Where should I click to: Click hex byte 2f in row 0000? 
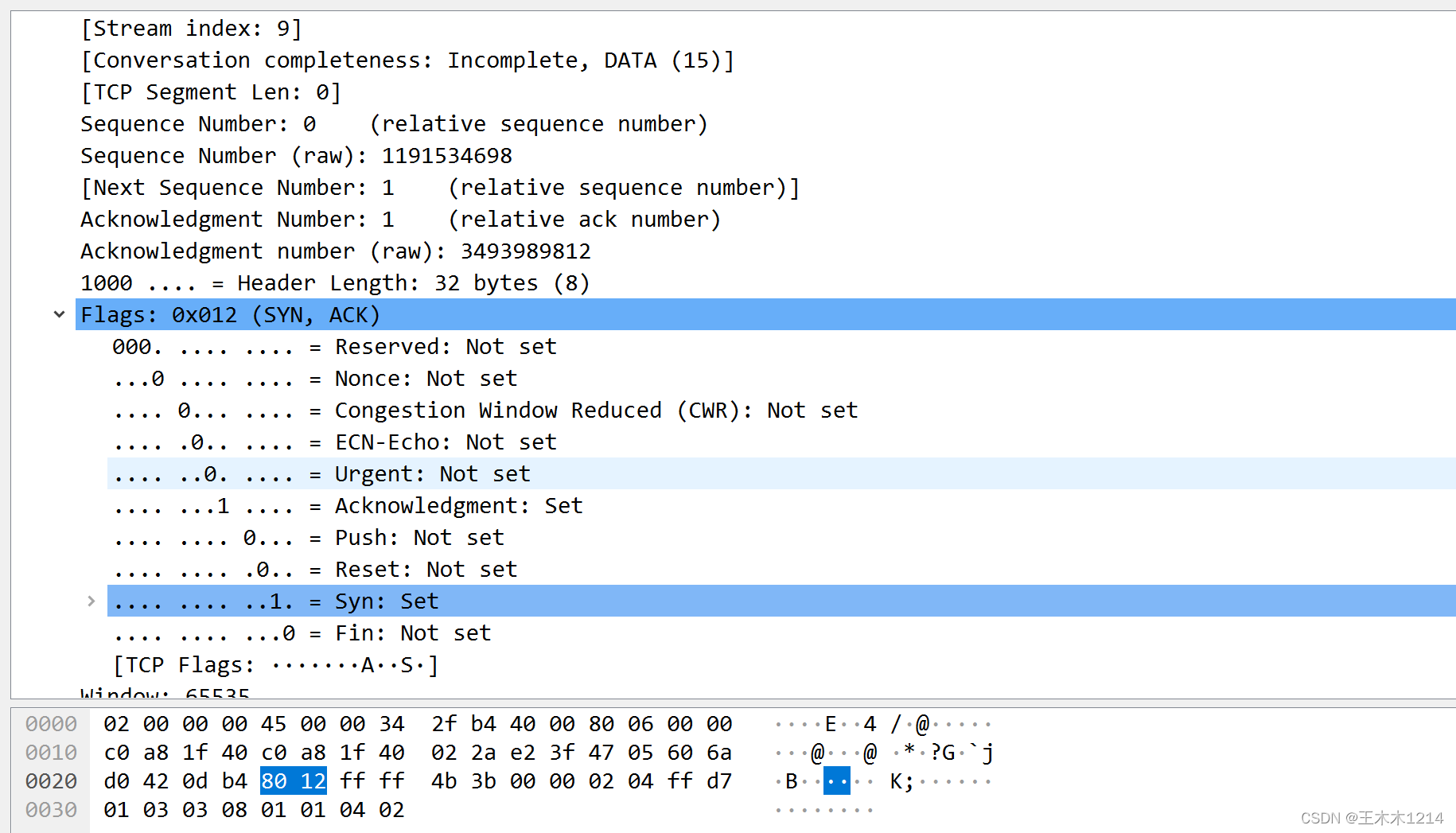point(444,724)
